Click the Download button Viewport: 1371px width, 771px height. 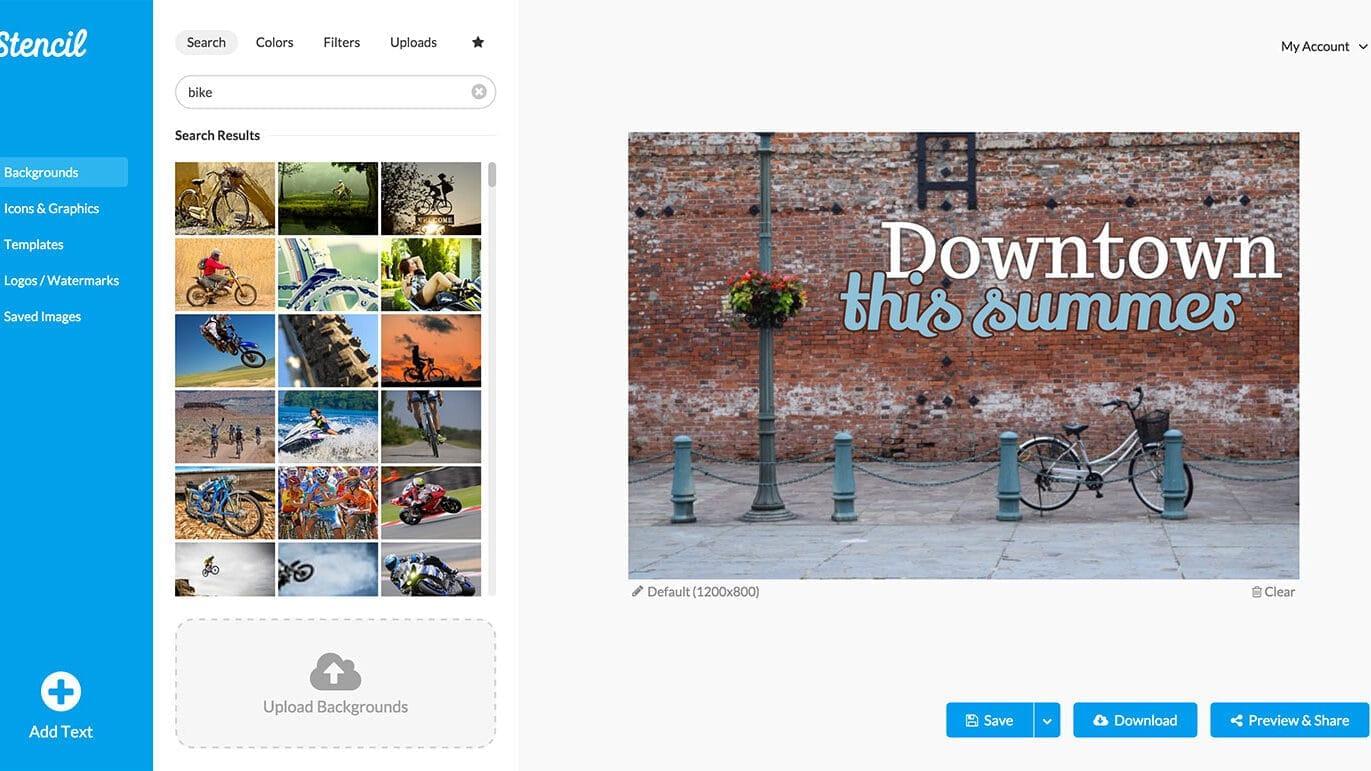pyautogui.click(x=1135, y=720)
